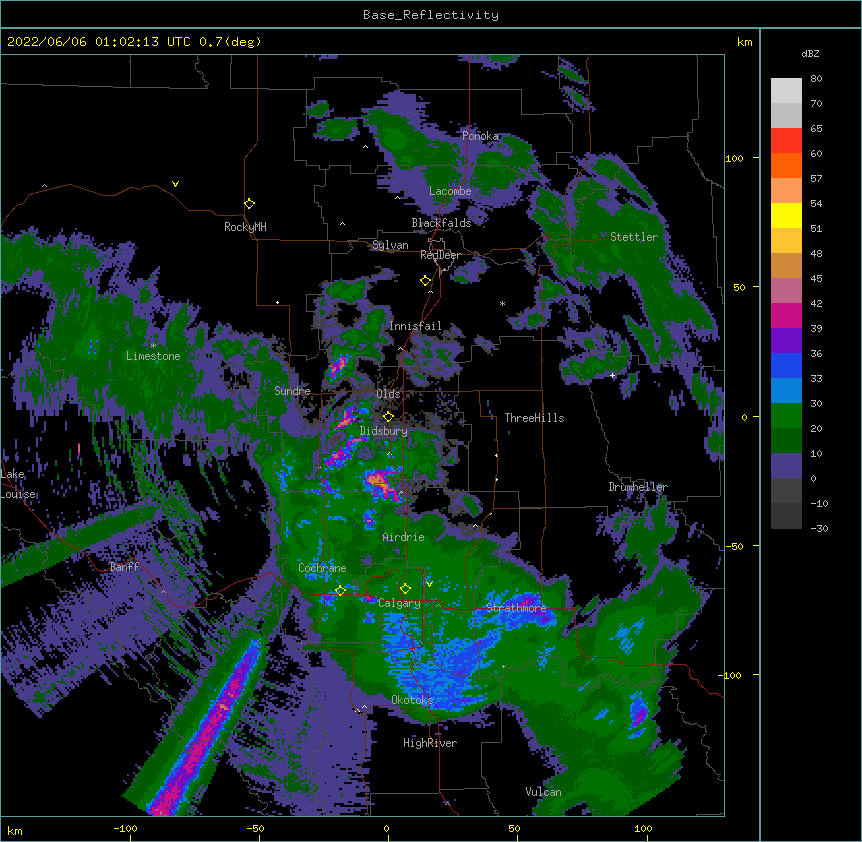Image resolution: width=862 pixels, height=842 pixels.
Task: Click the Didsbury label
Action: pyautogui.click(x=384, y=431)
